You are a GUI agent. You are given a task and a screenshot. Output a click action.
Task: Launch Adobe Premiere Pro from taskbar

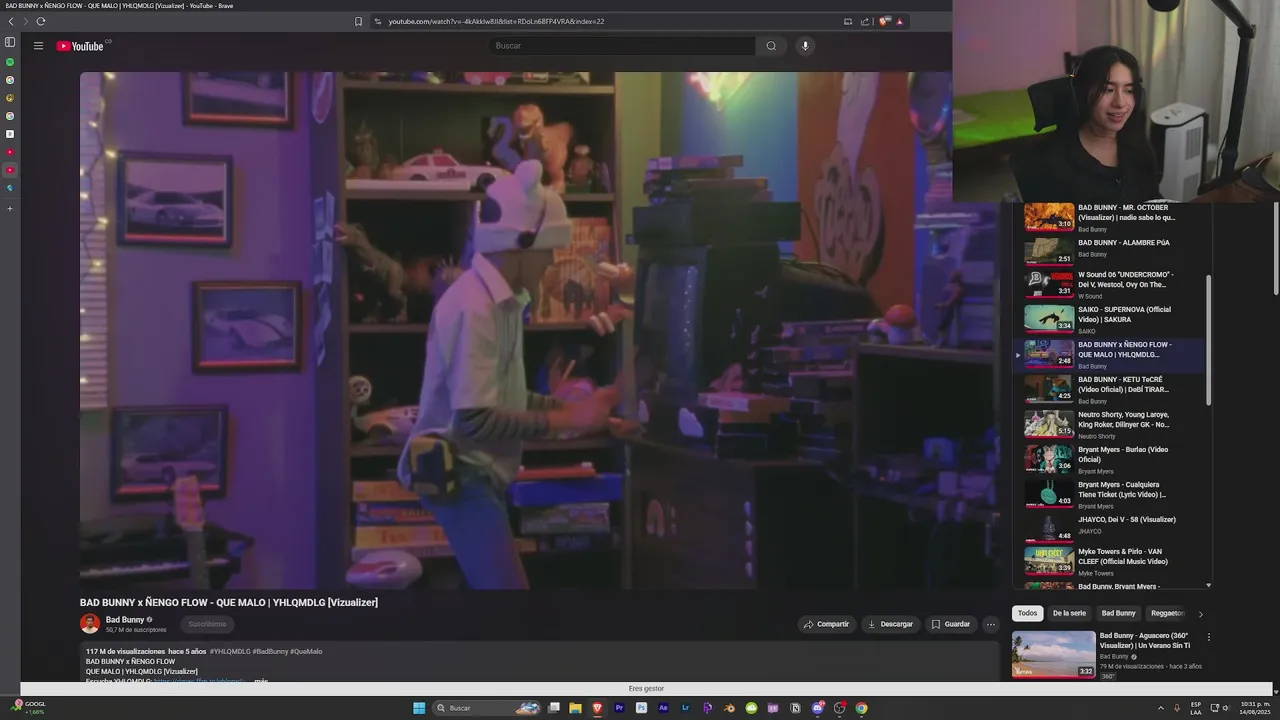[x=619, y=708]
